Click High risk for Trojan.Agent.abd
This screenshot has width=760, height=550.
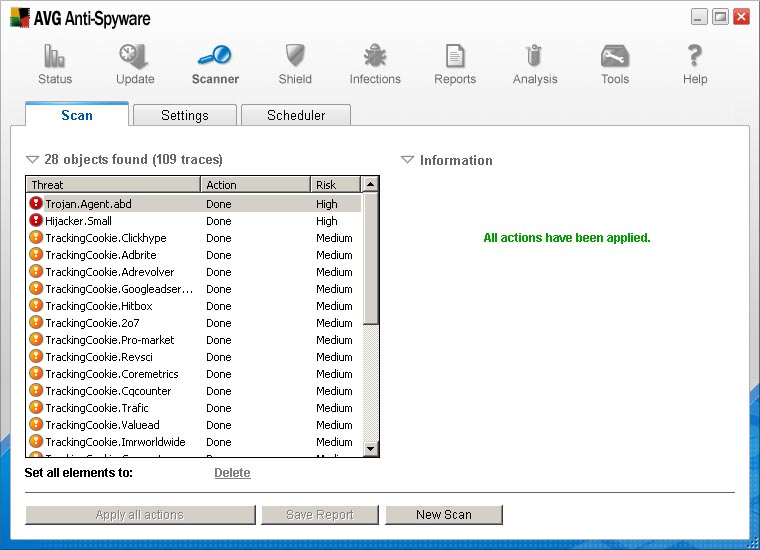pos(327,204)
